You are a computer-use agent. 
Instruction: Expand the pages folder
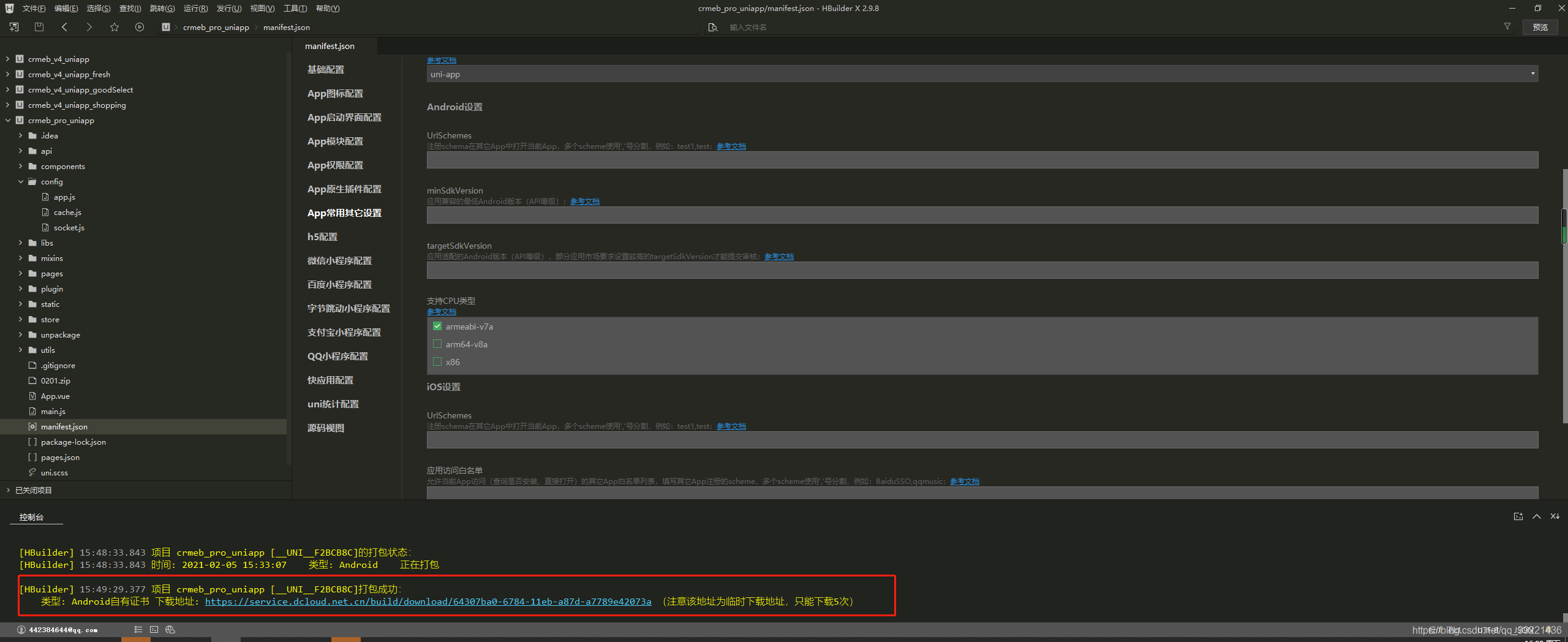coord(20,273)
